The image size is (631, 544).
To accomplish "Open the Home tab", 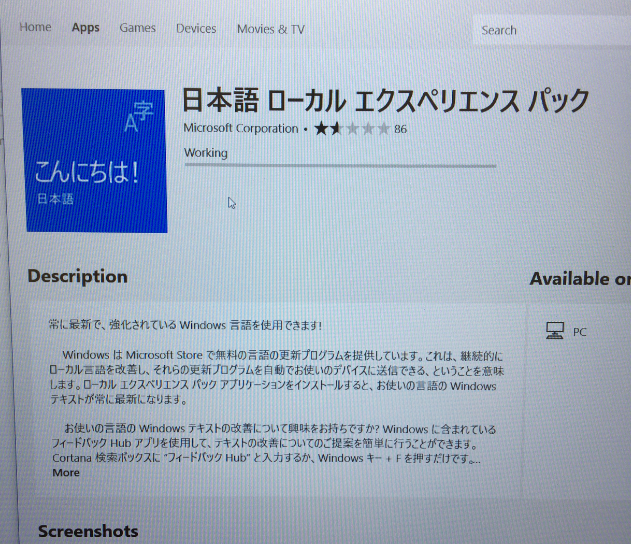I will (x=35, y=27).
